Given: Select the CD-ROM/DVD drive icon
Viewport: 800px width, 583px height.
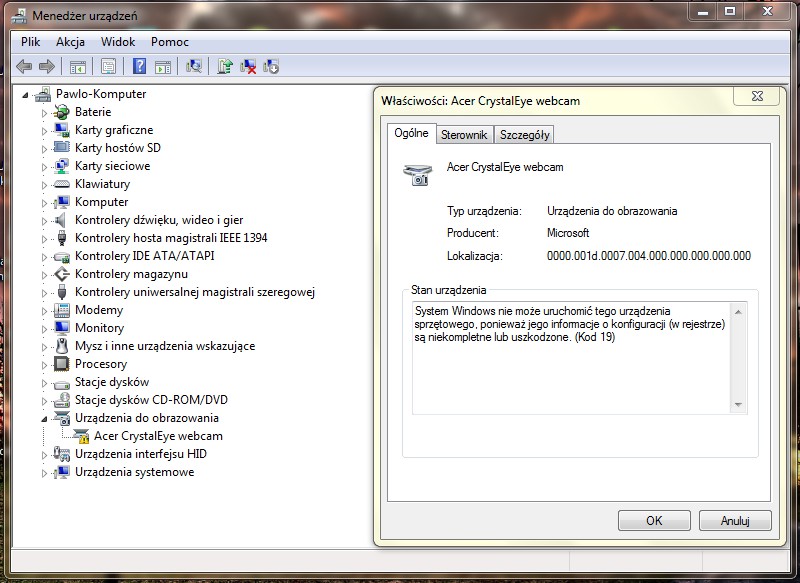Looking at the screenshot, I should pos(62,400).
